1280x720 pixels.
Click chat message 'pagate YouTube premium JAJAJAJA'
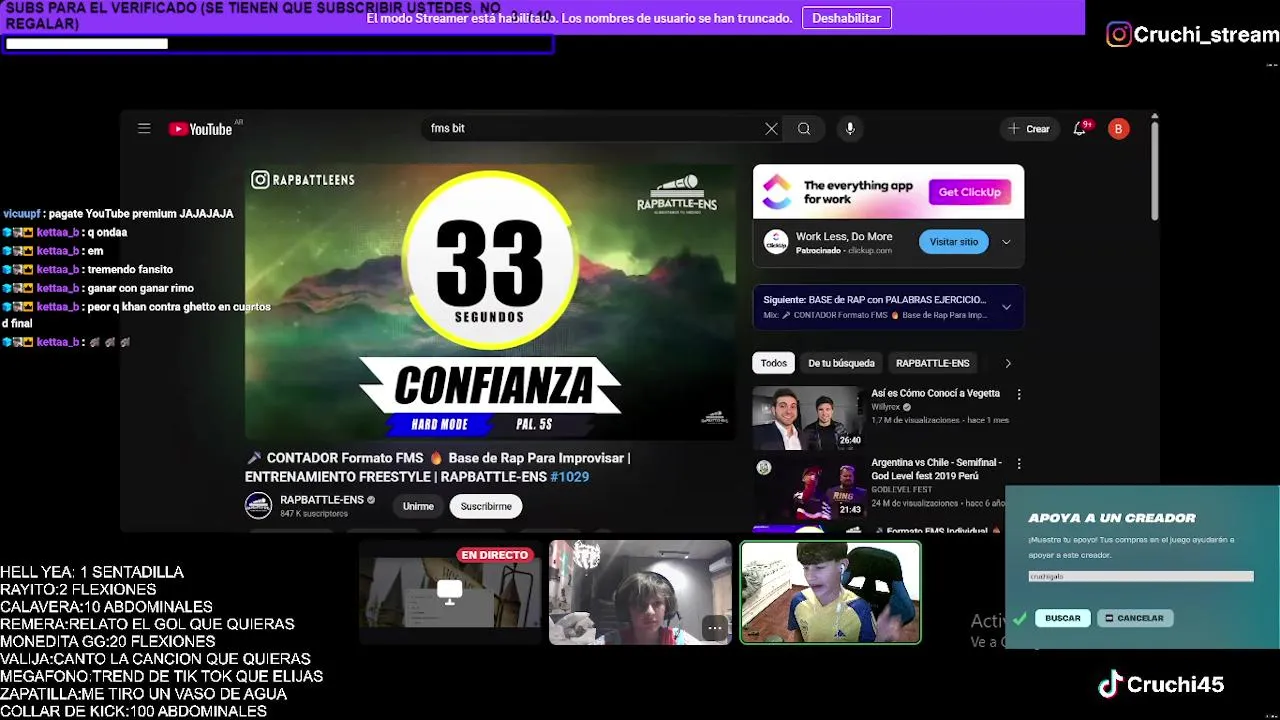pos(141,214)
